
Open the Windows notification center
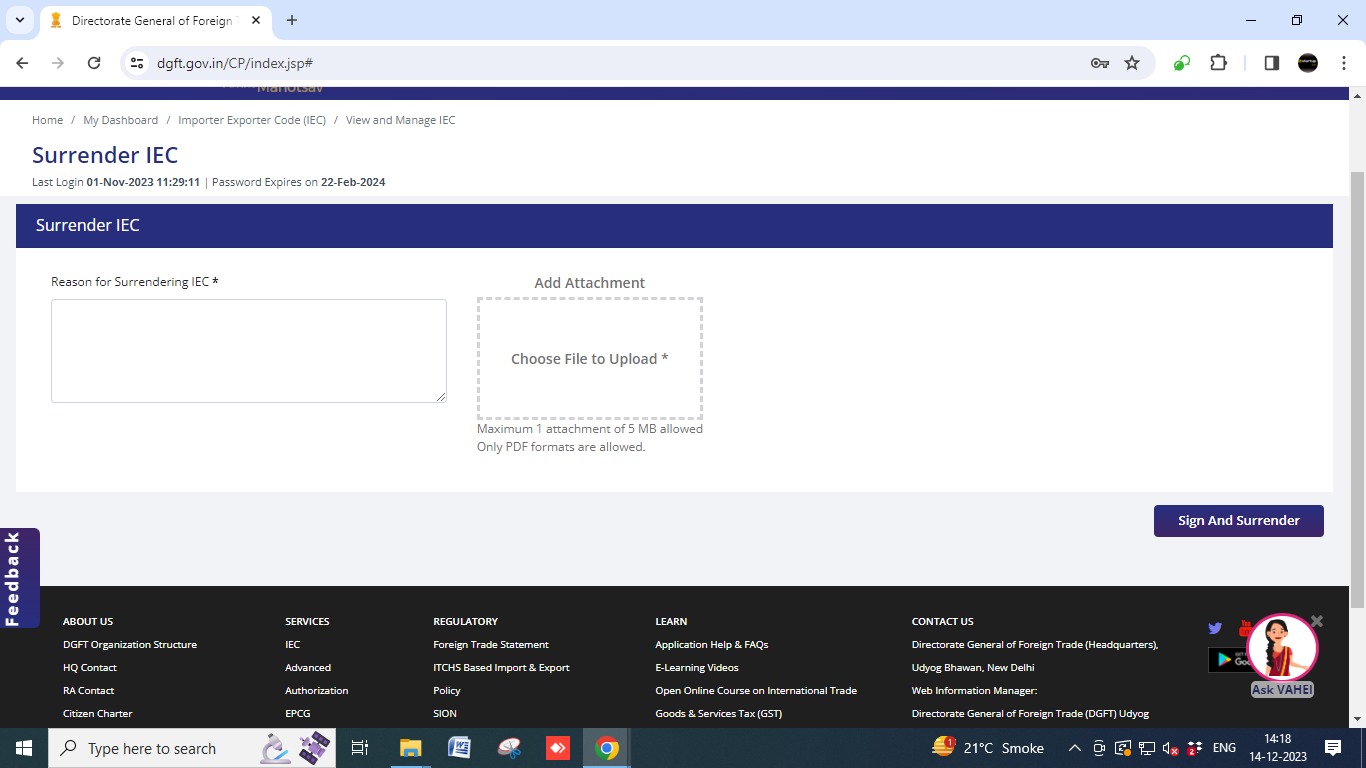click(1333, 748)
